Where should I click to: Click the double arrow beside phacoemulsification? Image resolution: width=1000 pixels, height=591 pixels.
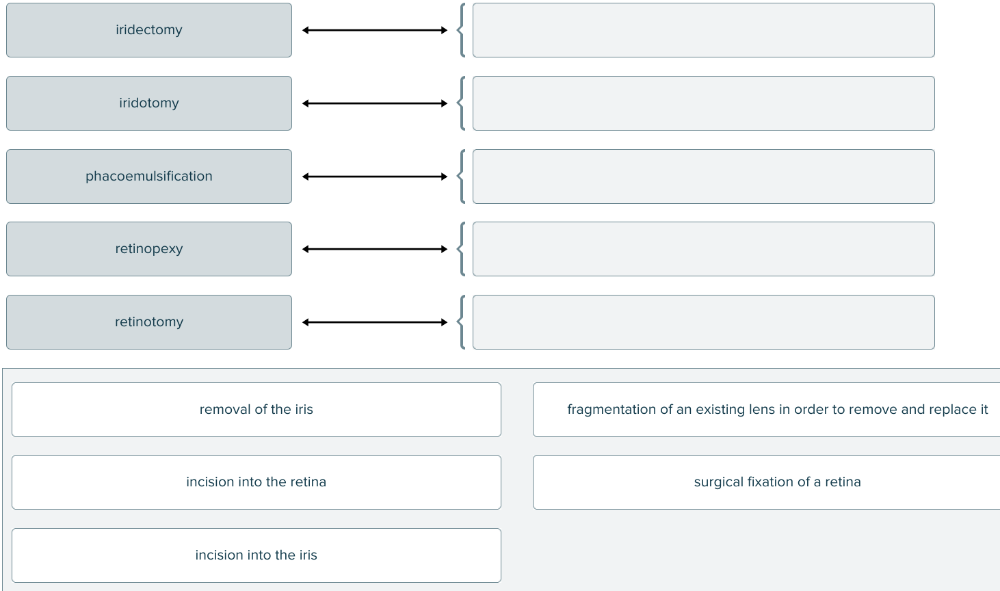375,177
